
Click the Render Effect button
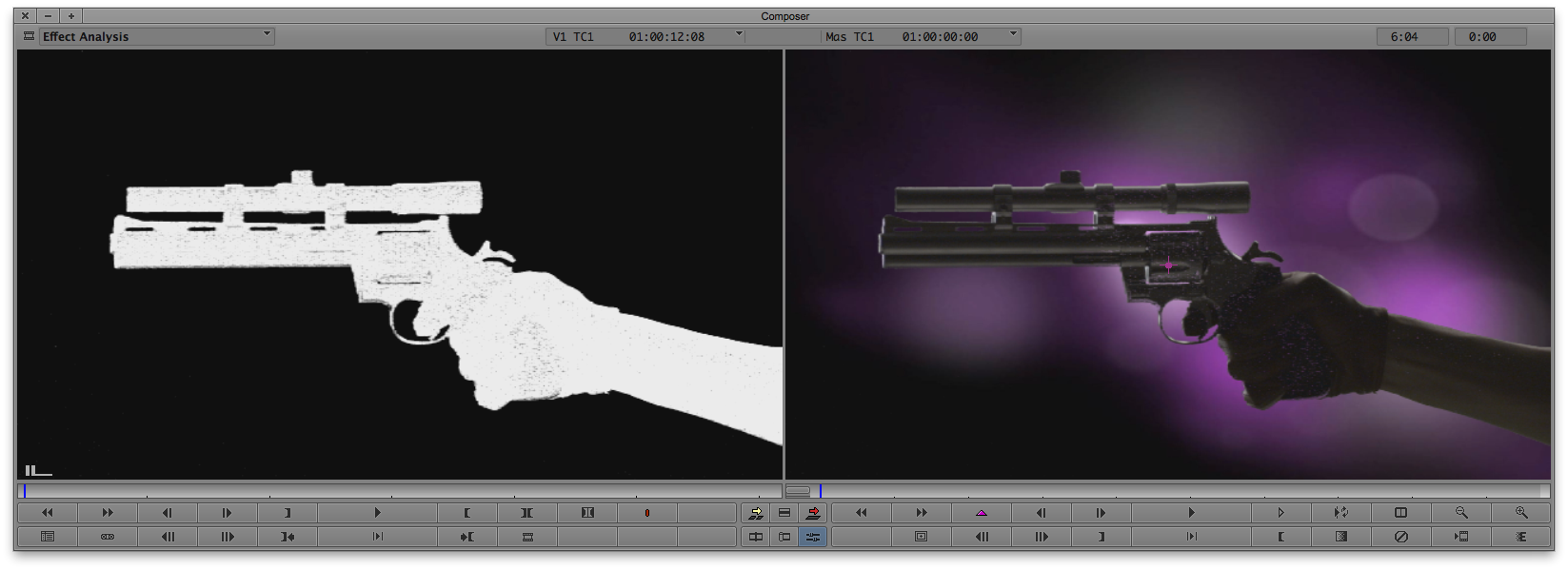click(x=1461, y=537)
